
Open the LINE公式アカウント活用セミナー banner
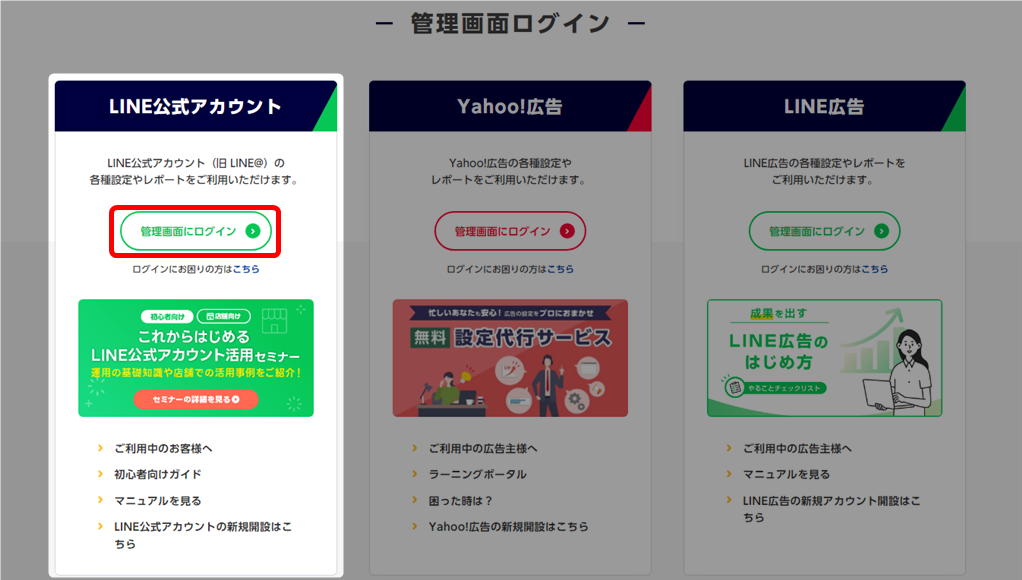click(x=196, y=358)
